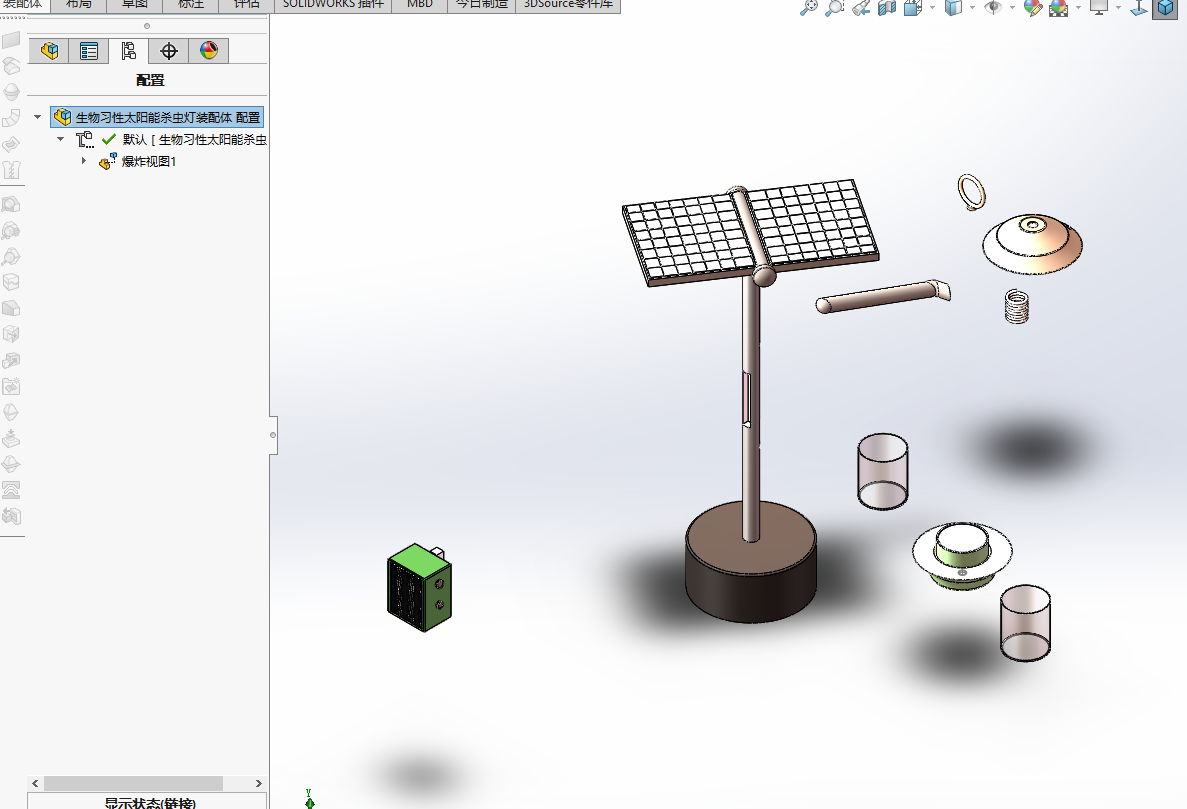Open the Display Style dropdown arrow
This screenshot has height=809, width=1187.
click(972, 8)
